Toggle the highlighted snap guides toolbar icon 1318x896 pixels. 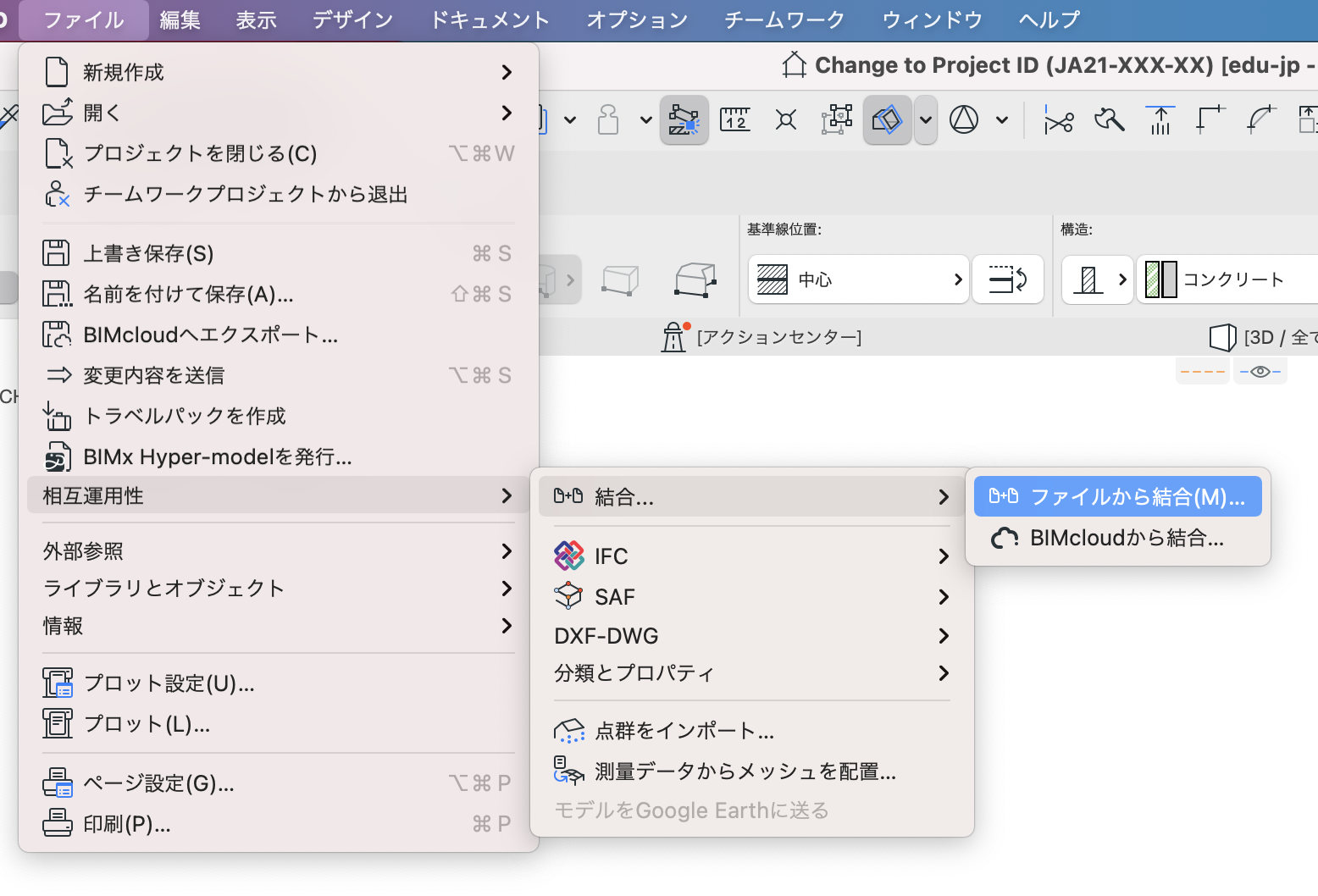point(684,119)
